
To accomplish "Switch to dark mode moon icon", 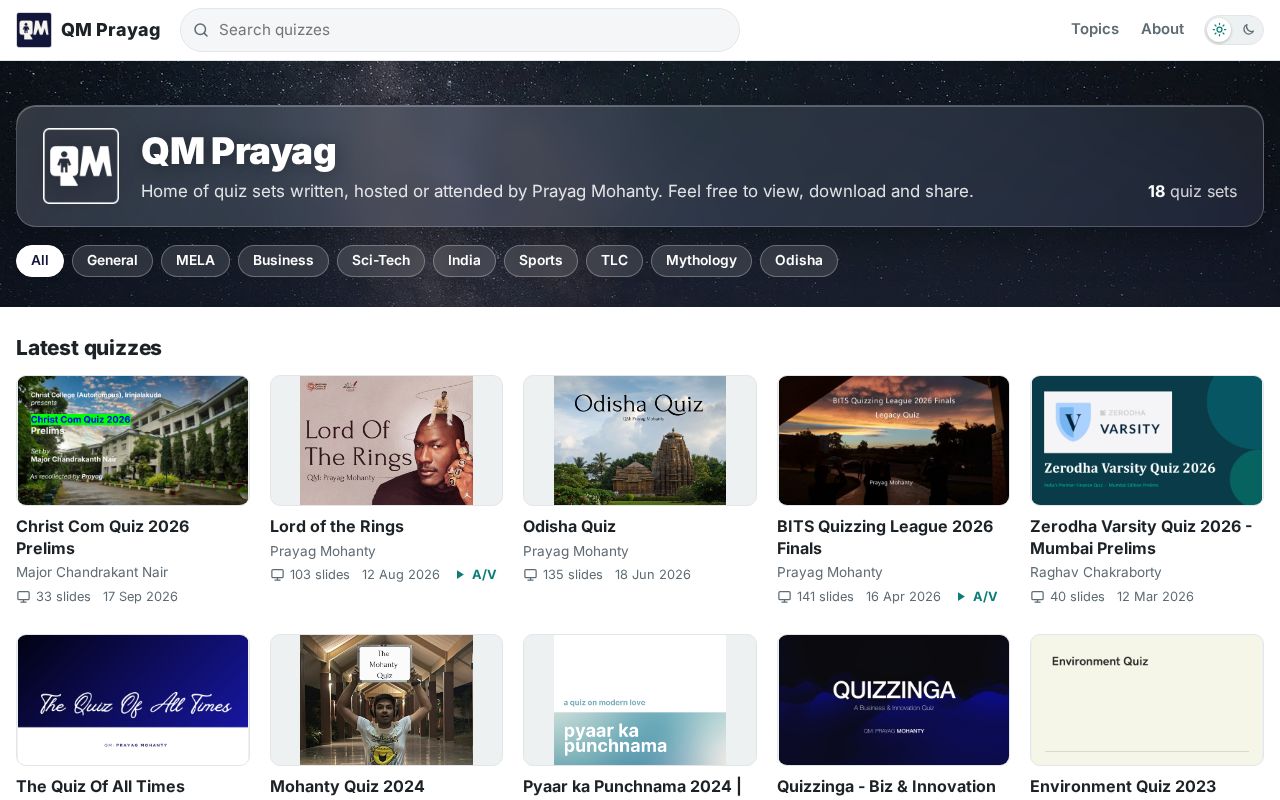I will point(1249,30).
